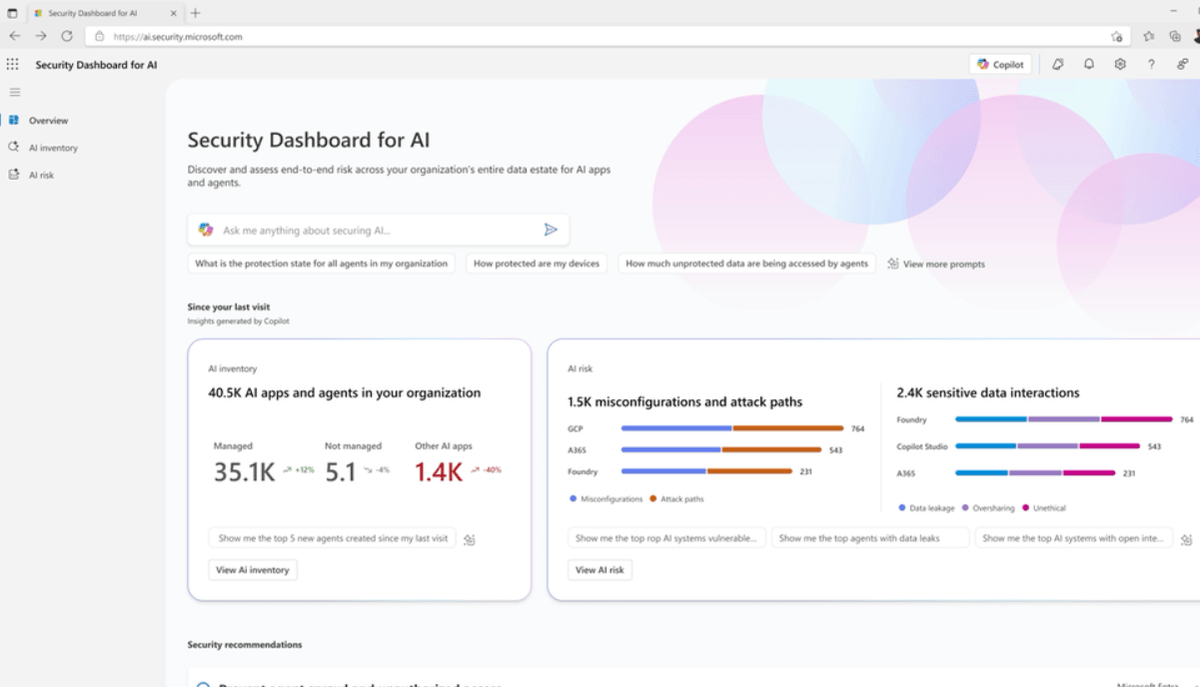Image resolution: width=1200 pixels, height=687 pixels.
Task: Collapse the left navigation hamburger menu
Action: (x=15, y=92)
